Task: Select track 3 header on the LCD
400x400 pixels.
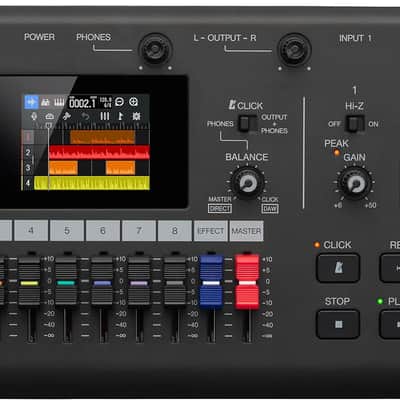Action: coord(28,168)
